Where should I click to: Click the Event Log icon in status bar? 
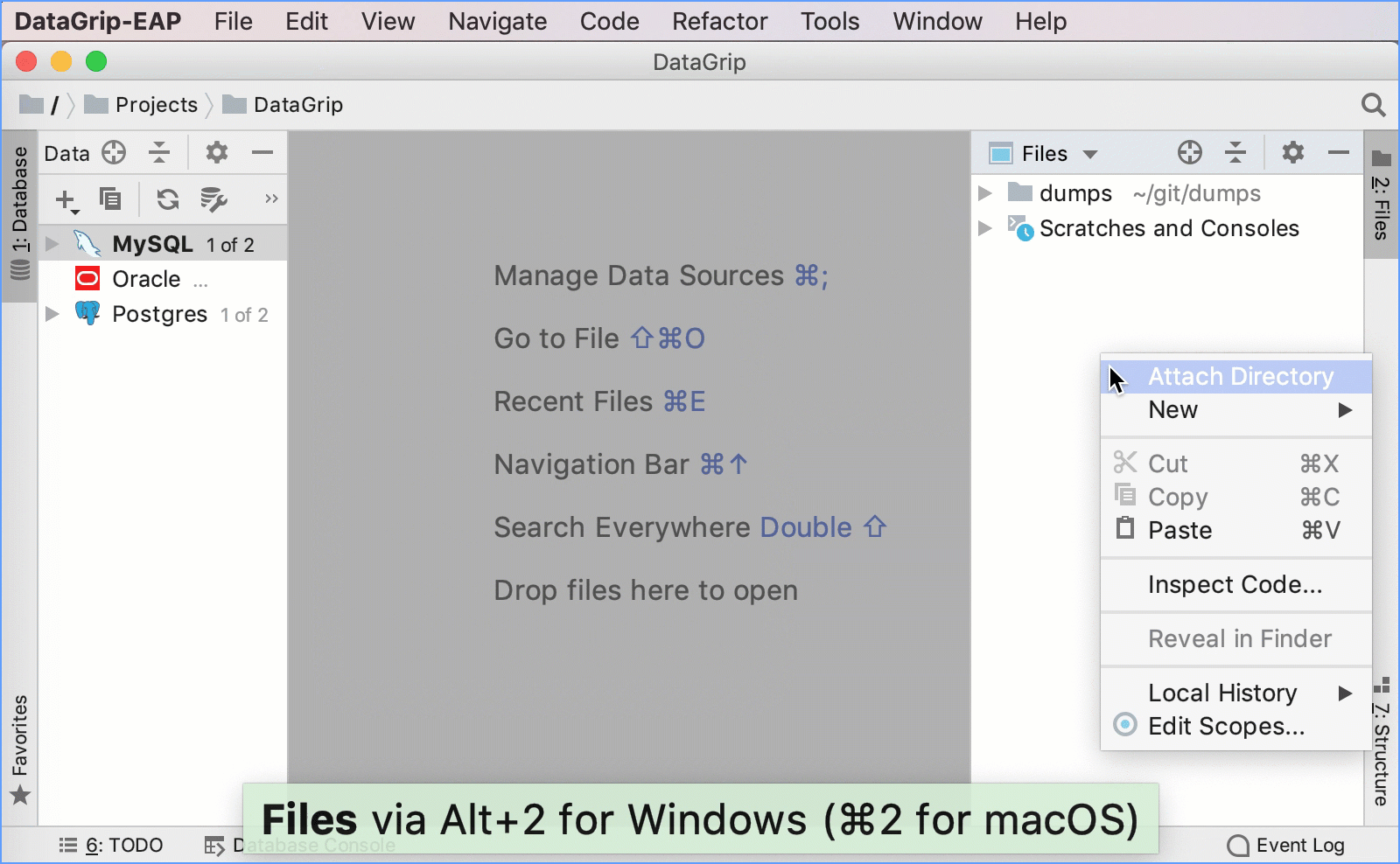coord(1238,846)
